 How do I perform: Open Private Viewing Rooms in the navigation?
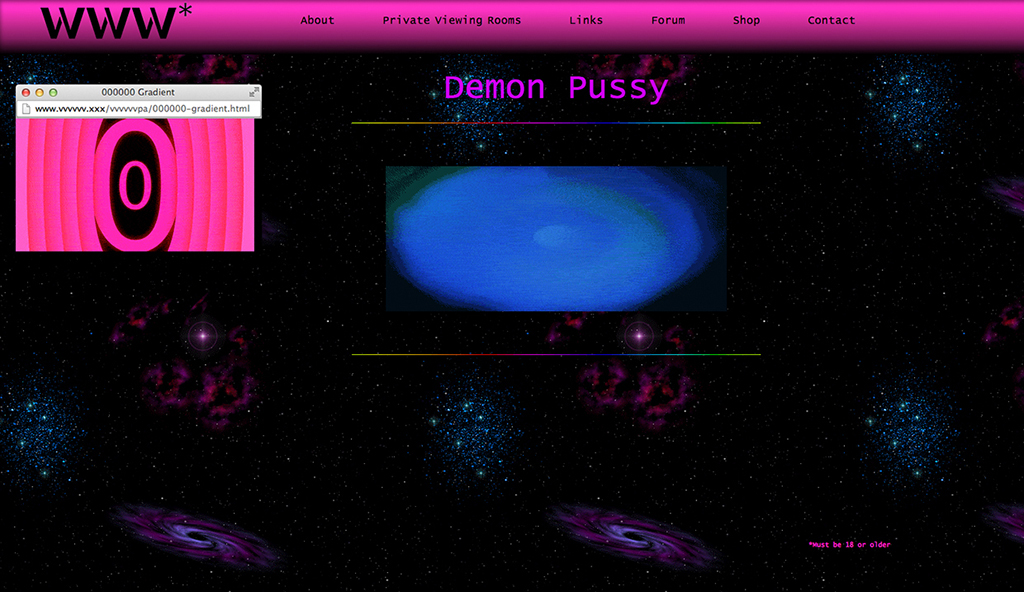(452, 20)
